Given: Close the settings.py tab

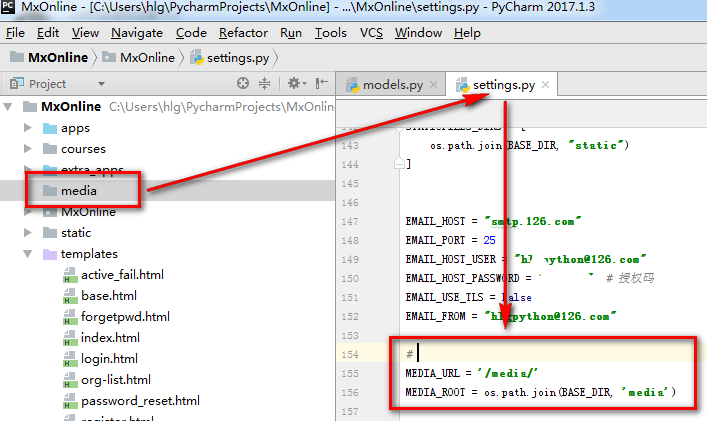Looking at the screenshot, I should click(x=546, y=85).
